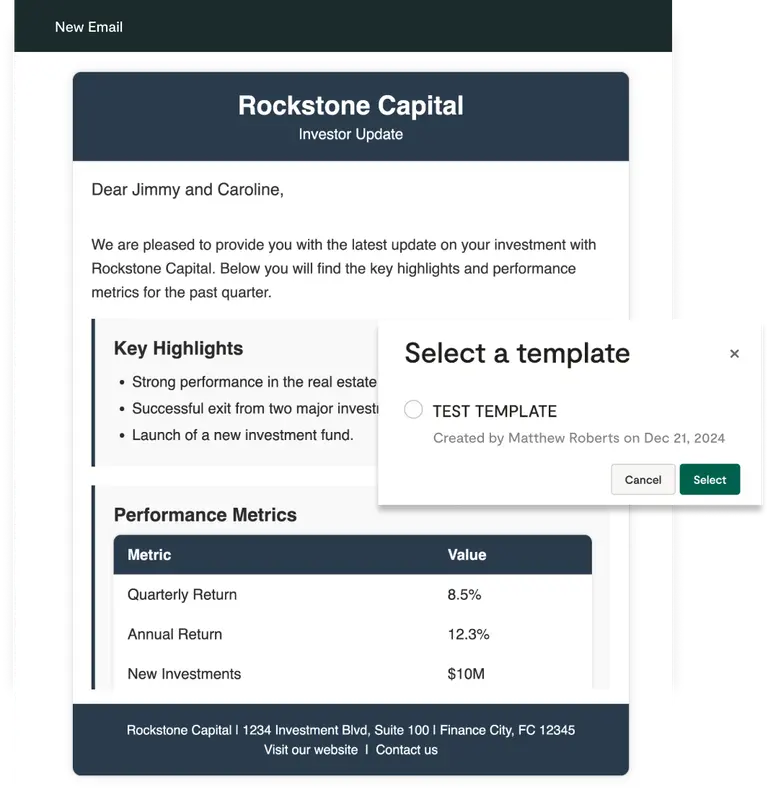Click the 12.3% Annual Return value
Image resolution: width=768 pixels, height=789 pixels.
(x=467, y=634)
